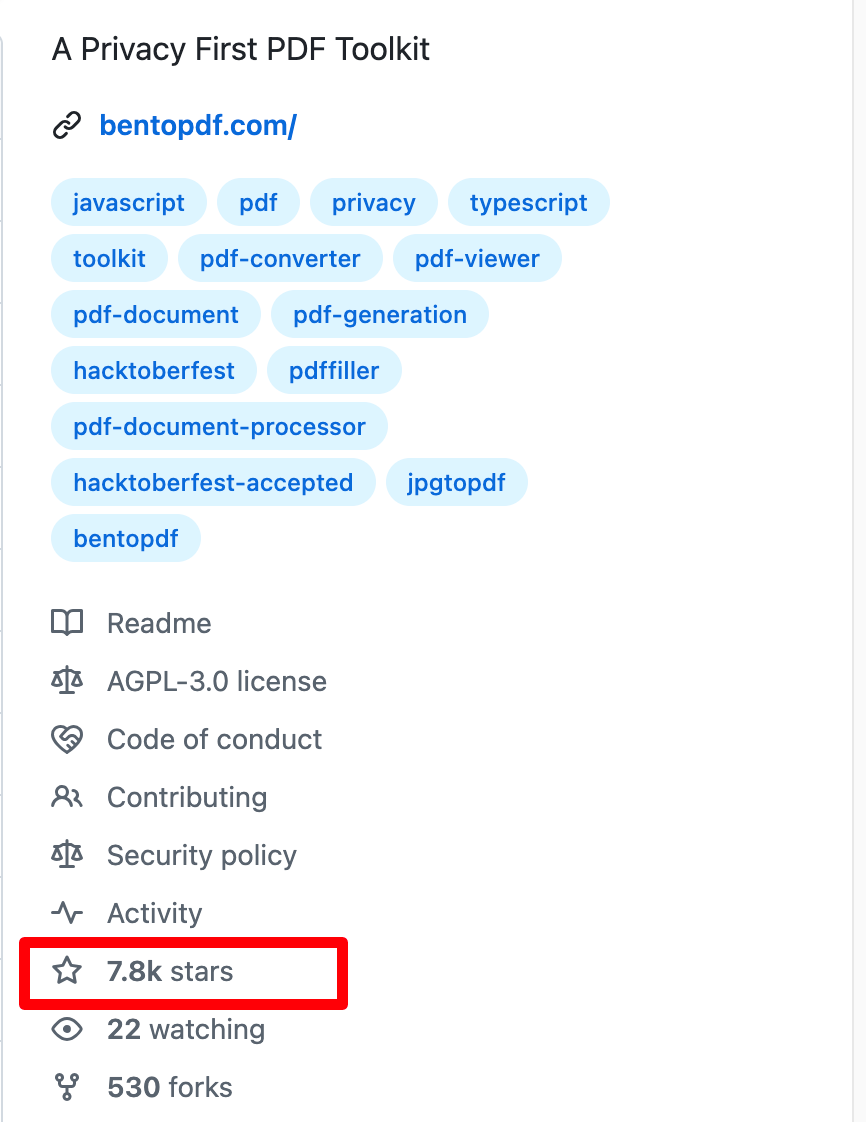Click the star icon beside 7.8k stars
Viewport: 866px width, 1122px height.
coord(67,971)
